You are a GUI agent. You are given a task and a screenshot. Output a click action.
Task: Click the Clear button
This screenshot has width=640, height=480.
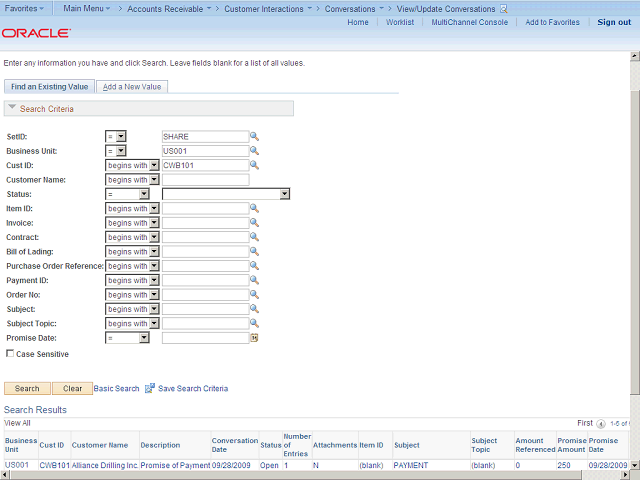click(x=72, y=389)
